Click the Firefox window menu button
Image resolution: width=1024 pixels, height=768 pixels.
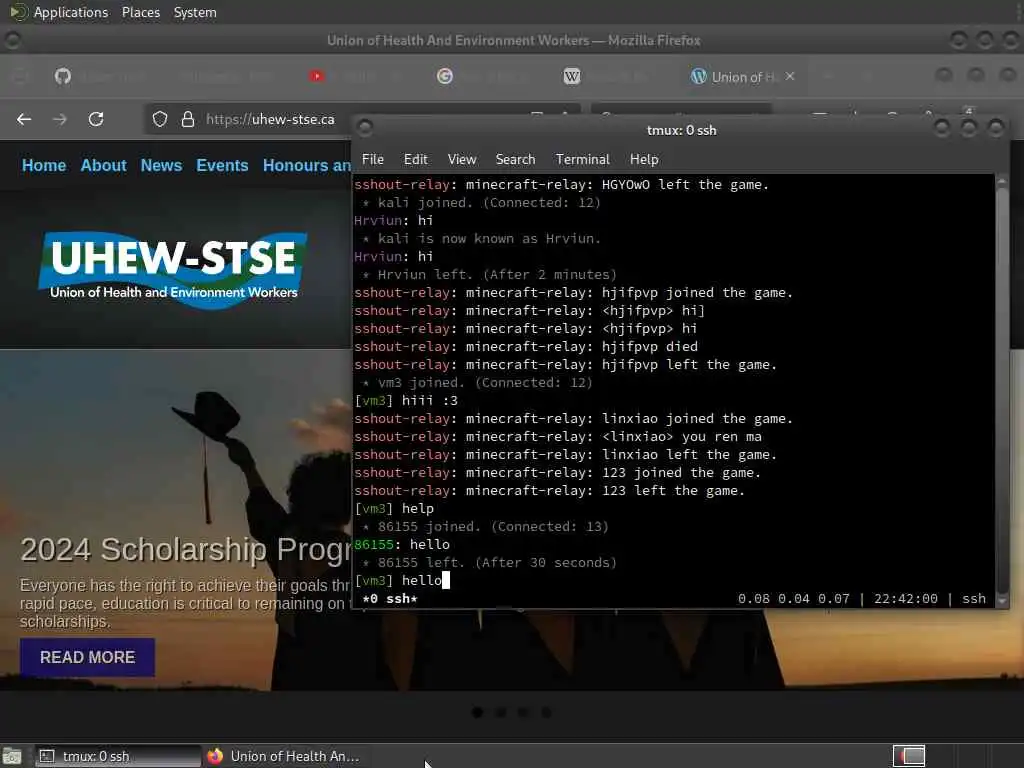click(12, 40)
